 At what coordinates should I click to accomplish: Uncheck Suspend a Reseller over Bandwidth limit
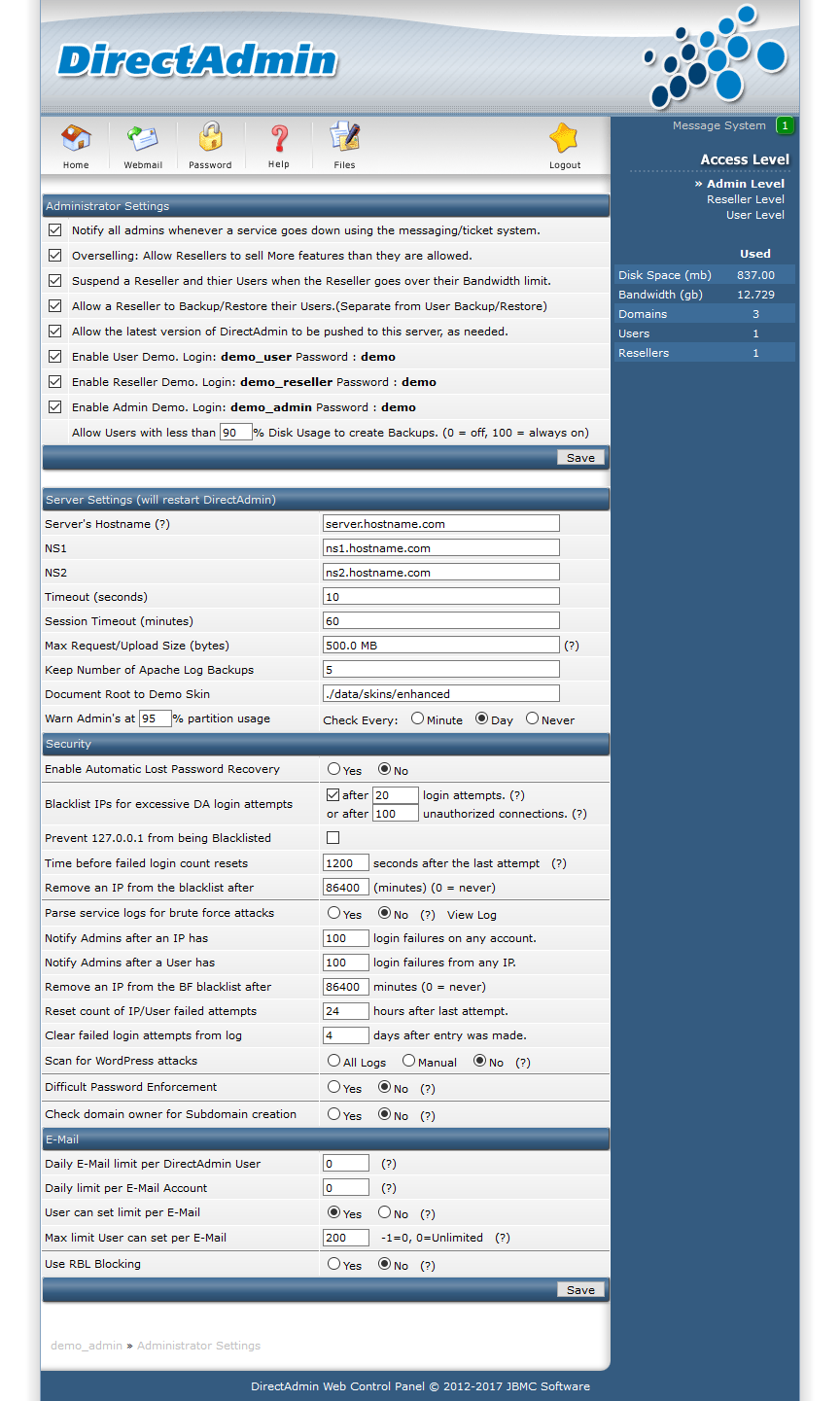click(x=55, y=281)
